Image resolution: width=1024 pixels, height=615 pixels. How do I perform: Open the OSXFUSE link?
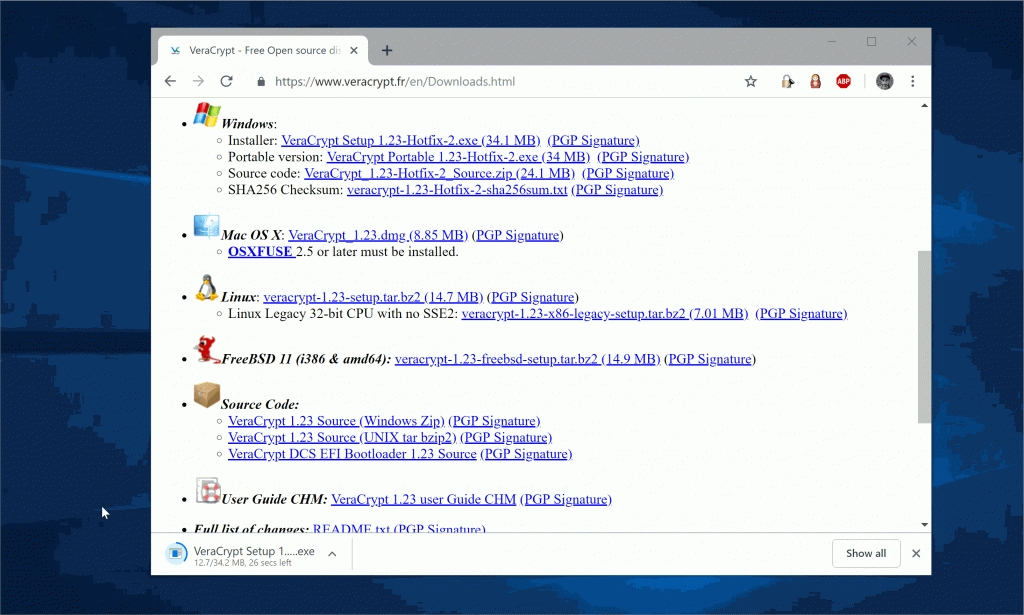tap(260, 252)
